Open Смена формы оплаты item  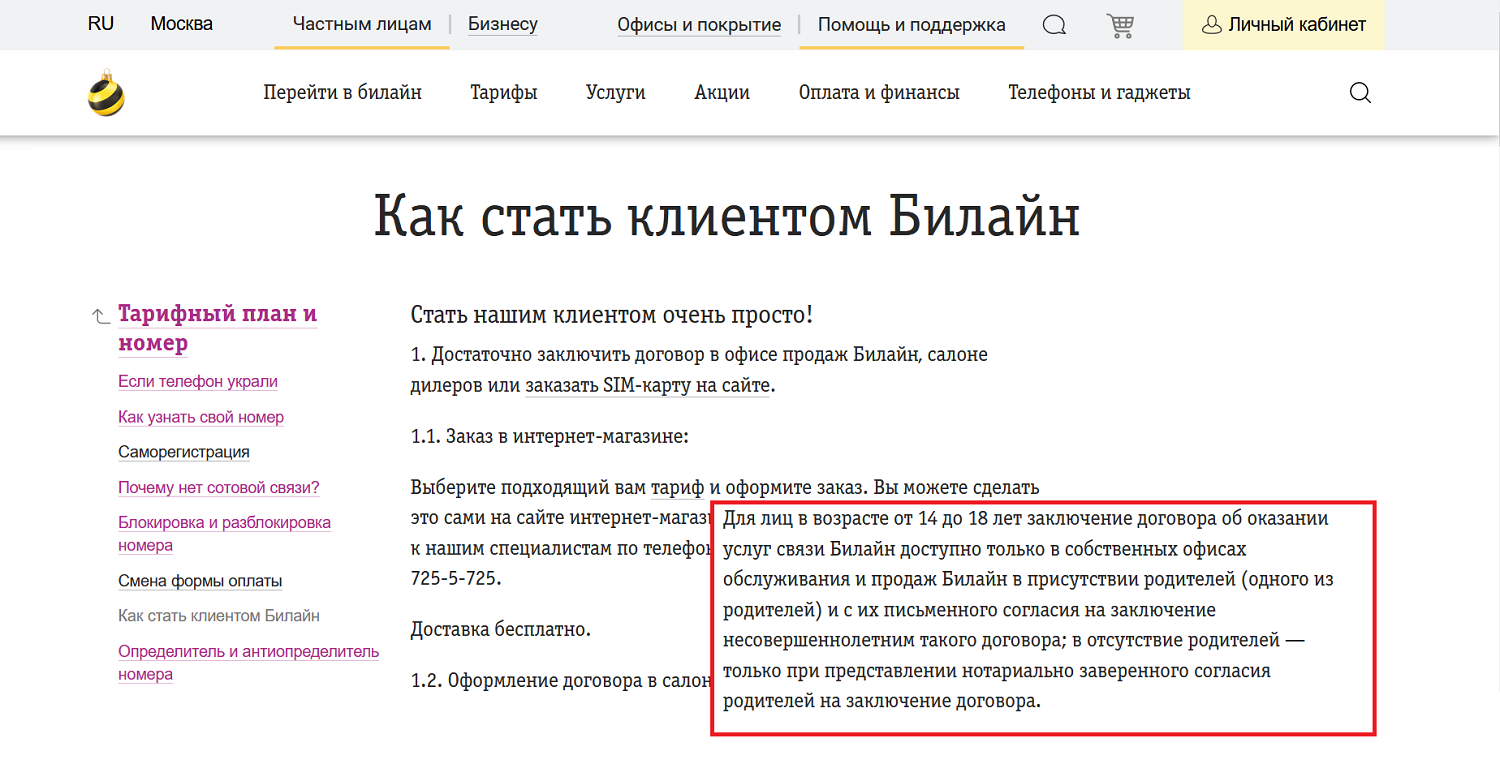200,581
